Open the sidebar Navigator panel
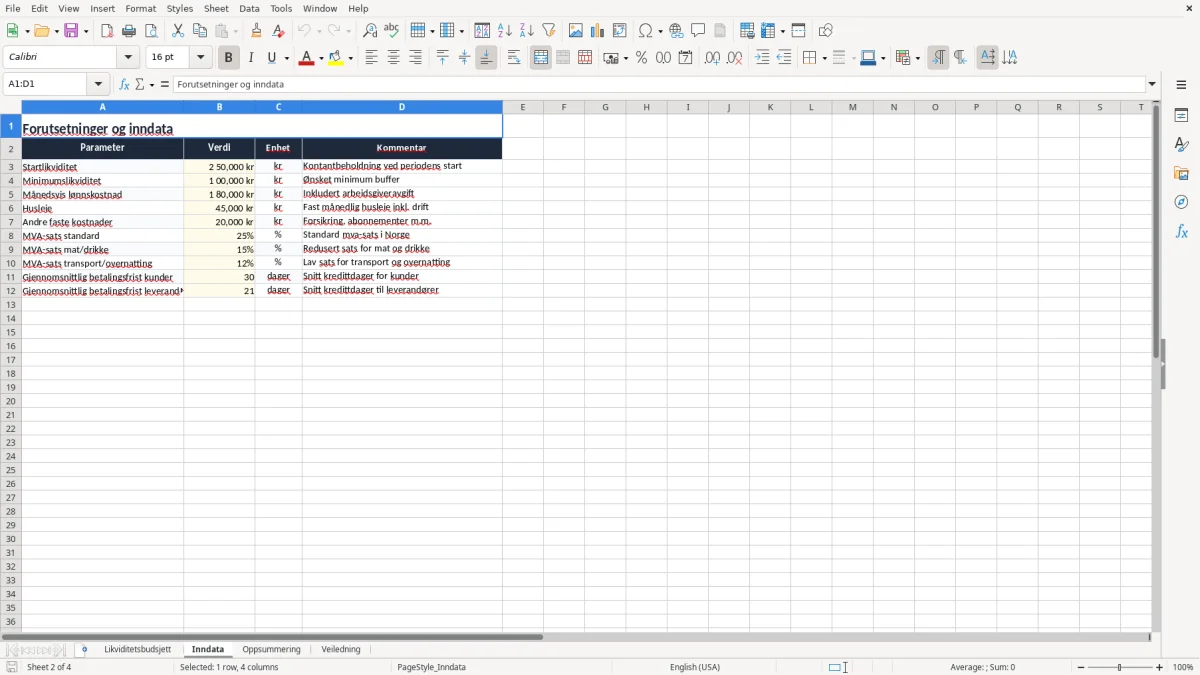 coord(1181,202)
